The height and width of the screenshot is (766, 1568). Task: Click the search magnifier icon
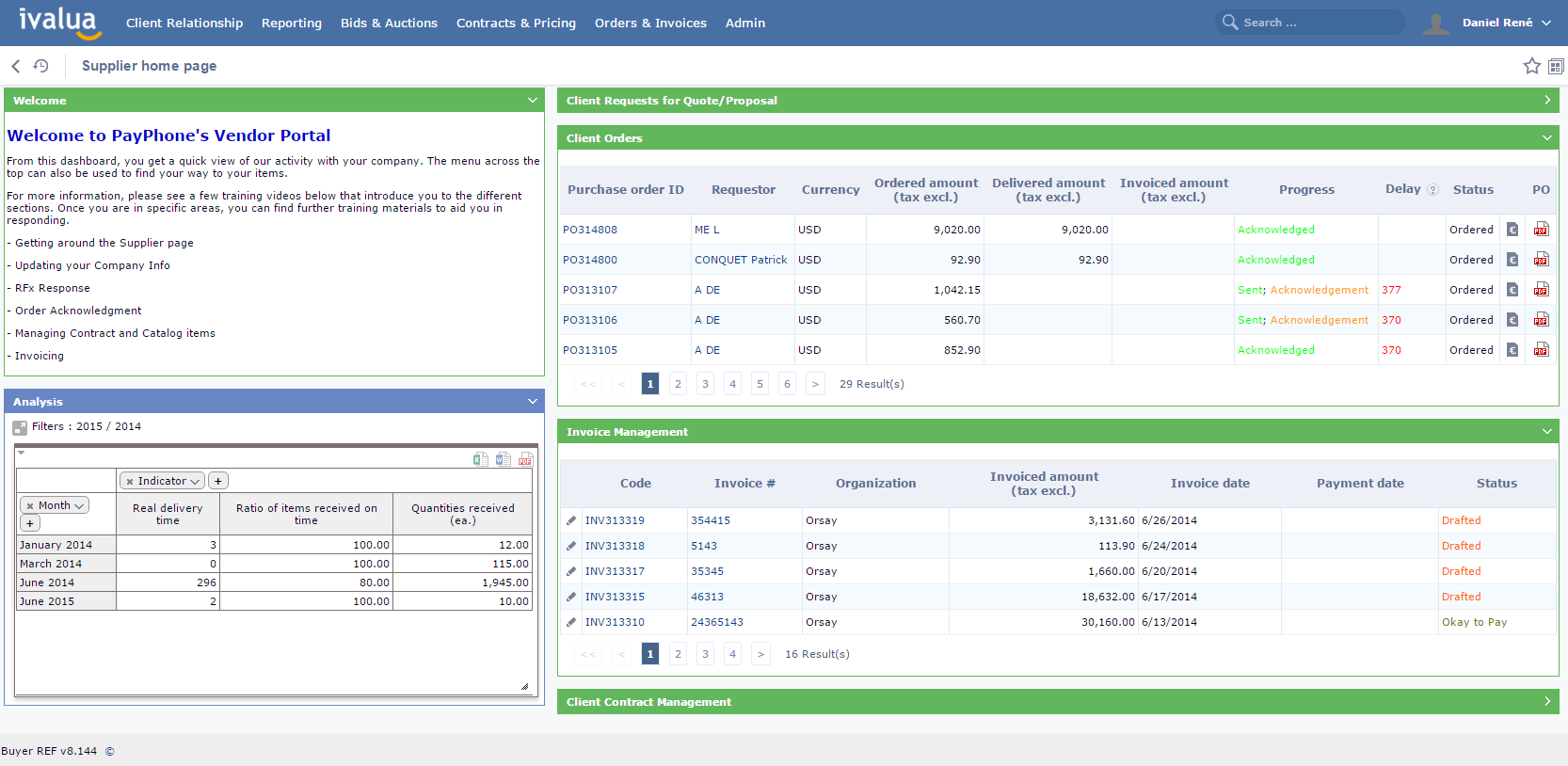click(1229, 22)
